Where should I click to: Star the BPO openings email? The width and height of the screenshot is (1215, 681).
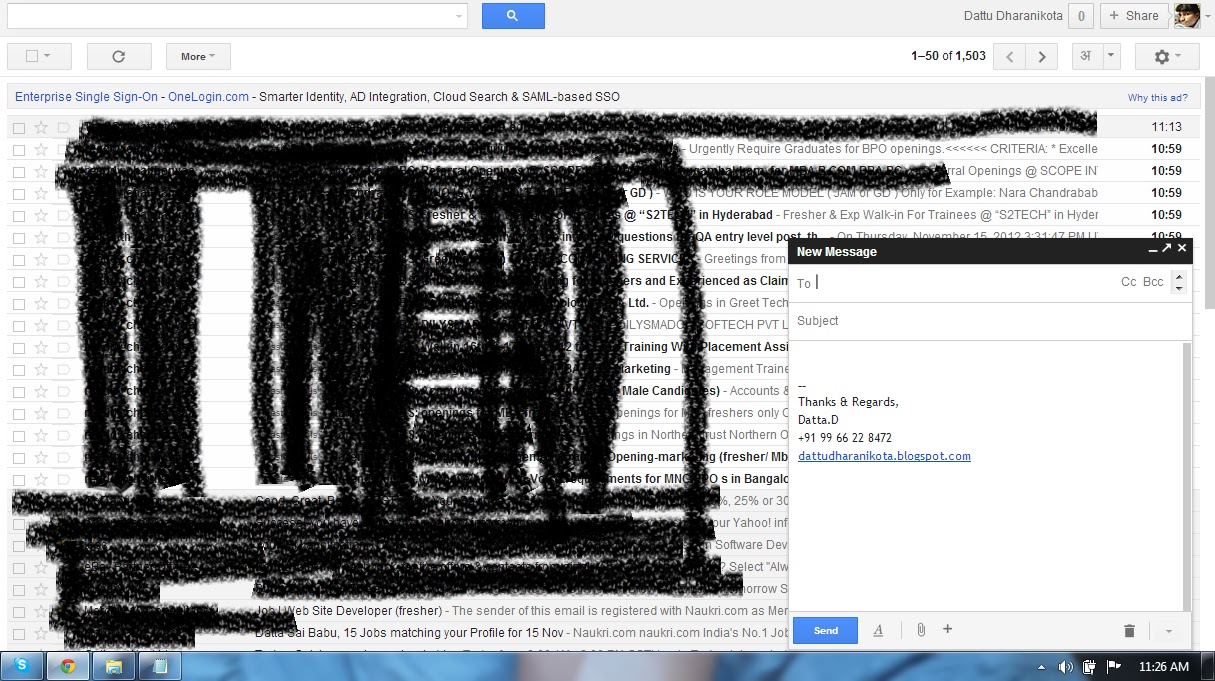click(x=41, y=149)
